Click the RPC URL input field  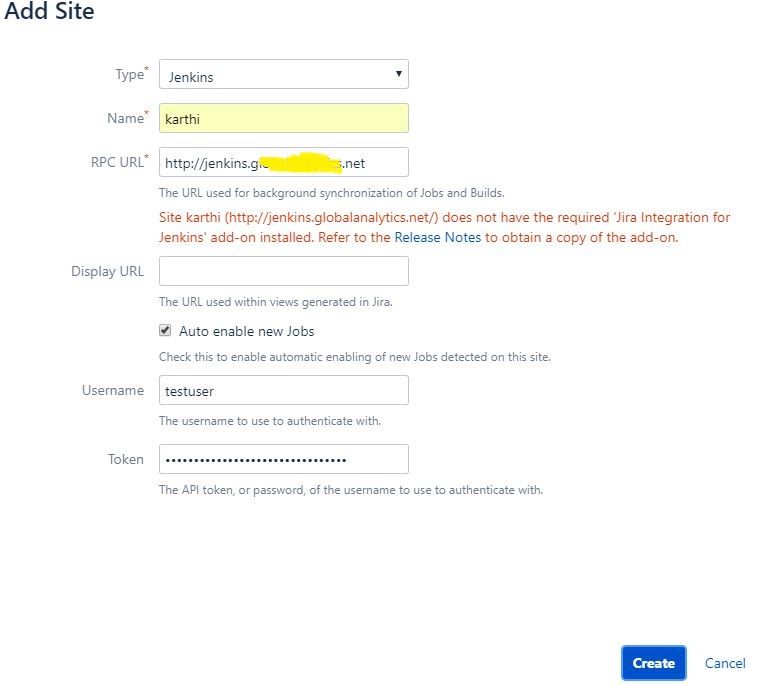[283, 162]
